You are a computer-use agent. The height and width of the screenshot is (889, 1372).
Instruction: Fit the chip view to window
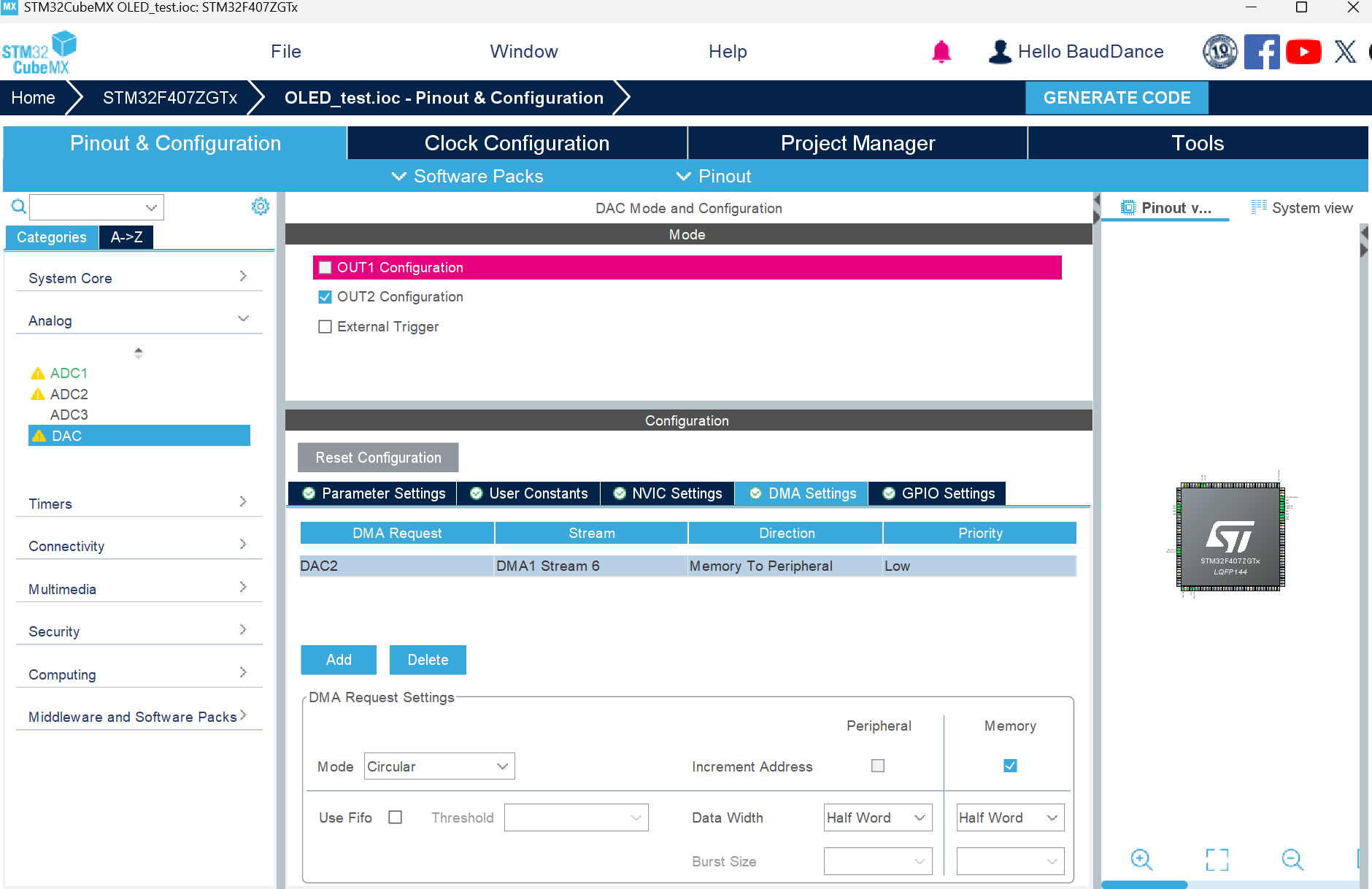pyautogui.click(x=1217, y=859)
